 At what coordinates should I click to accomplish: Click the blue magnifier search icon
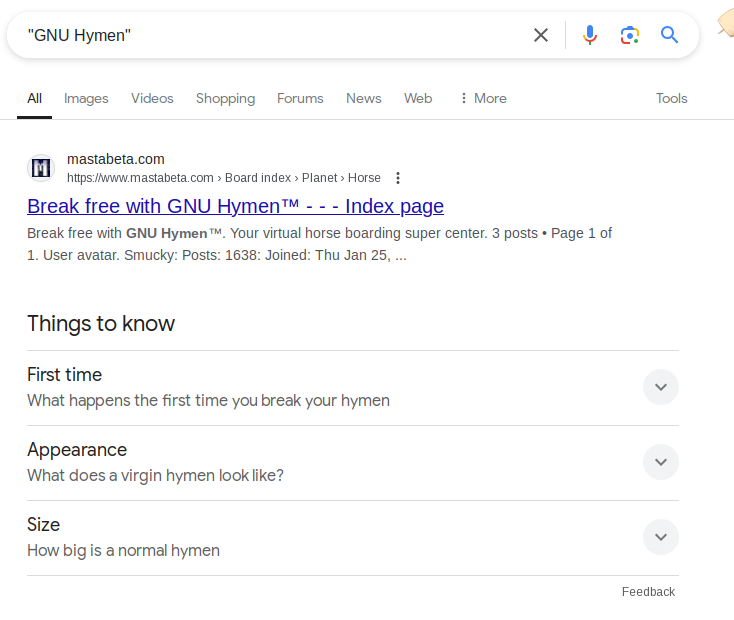[x=669, y=35]
